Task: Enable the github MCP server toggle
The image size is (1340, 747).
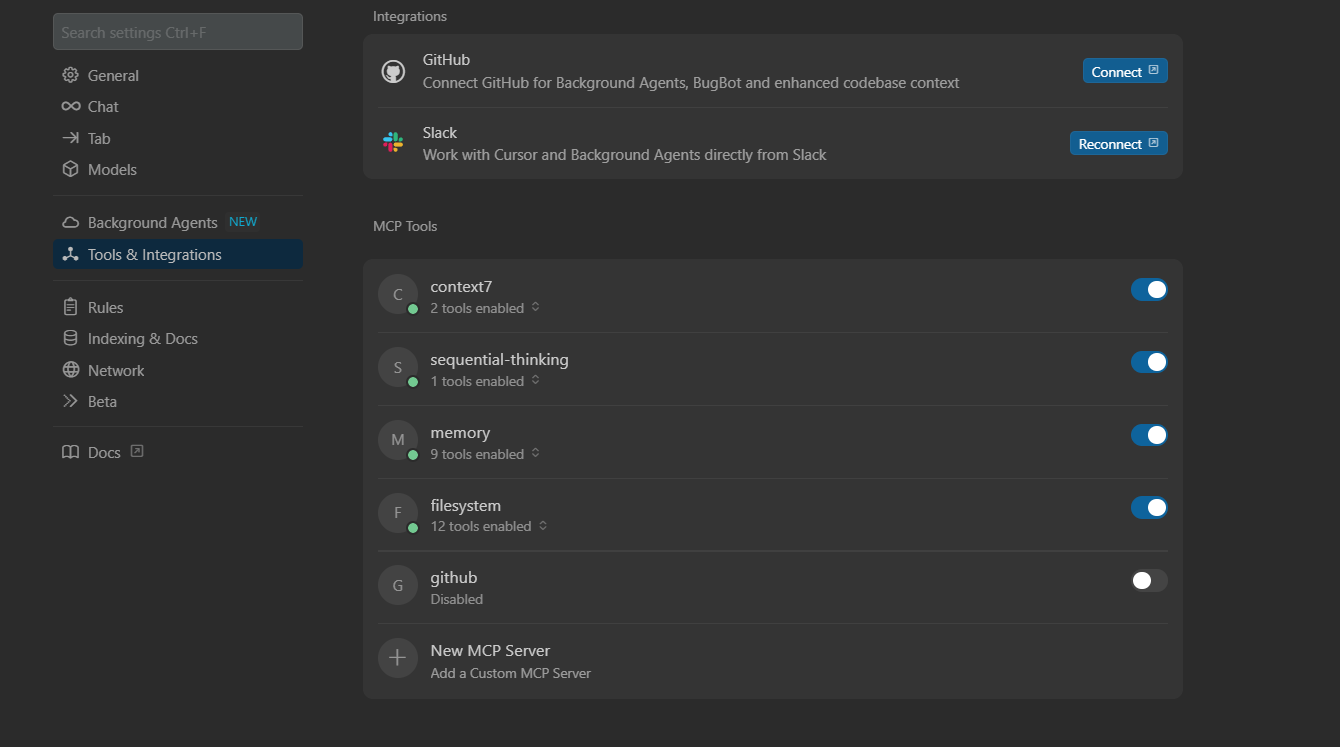Action: click(x=1149, y=580)
